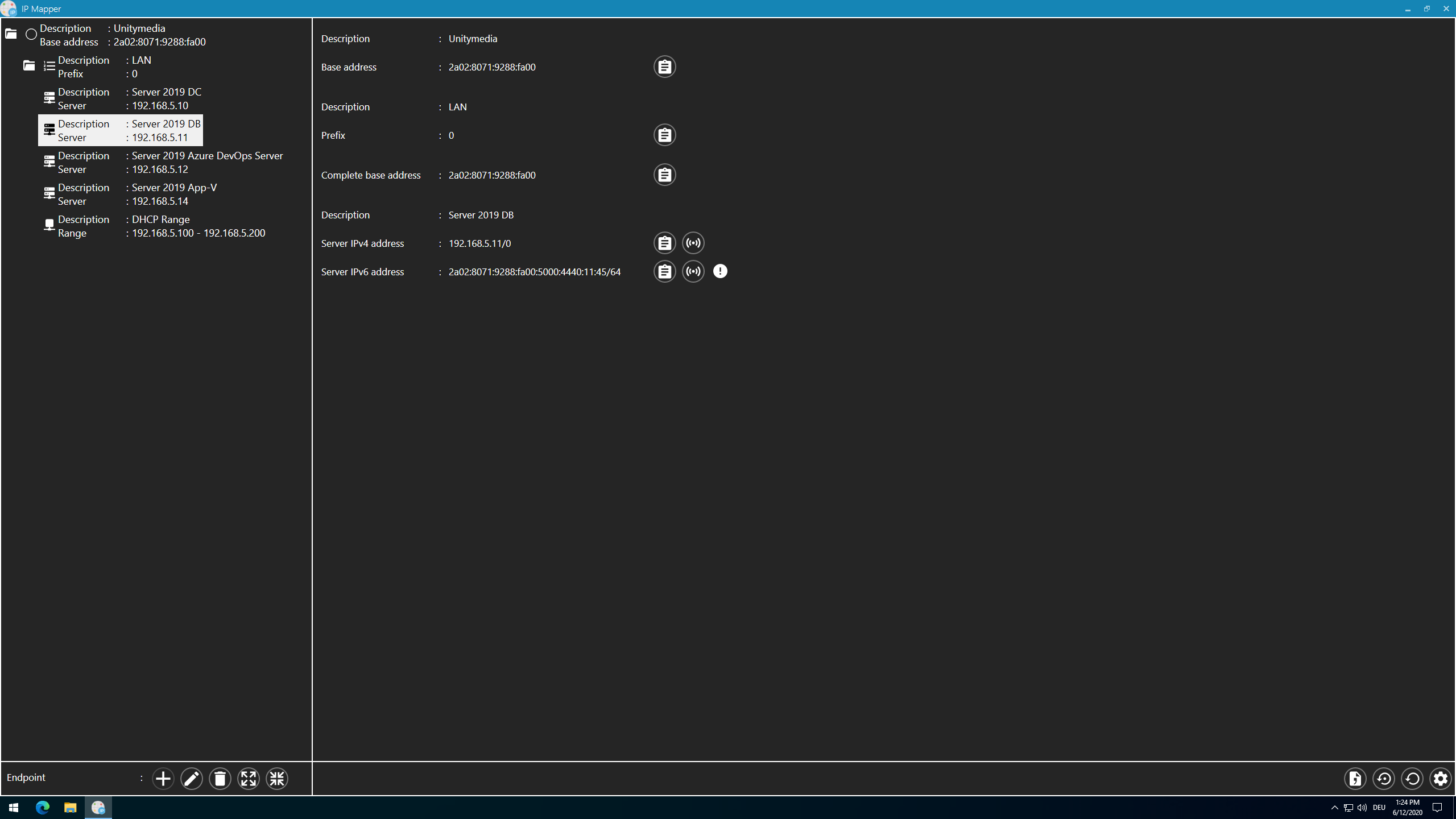Open a new configuration file
This screenshot has width=1456, height=819.
point(1355,778)
